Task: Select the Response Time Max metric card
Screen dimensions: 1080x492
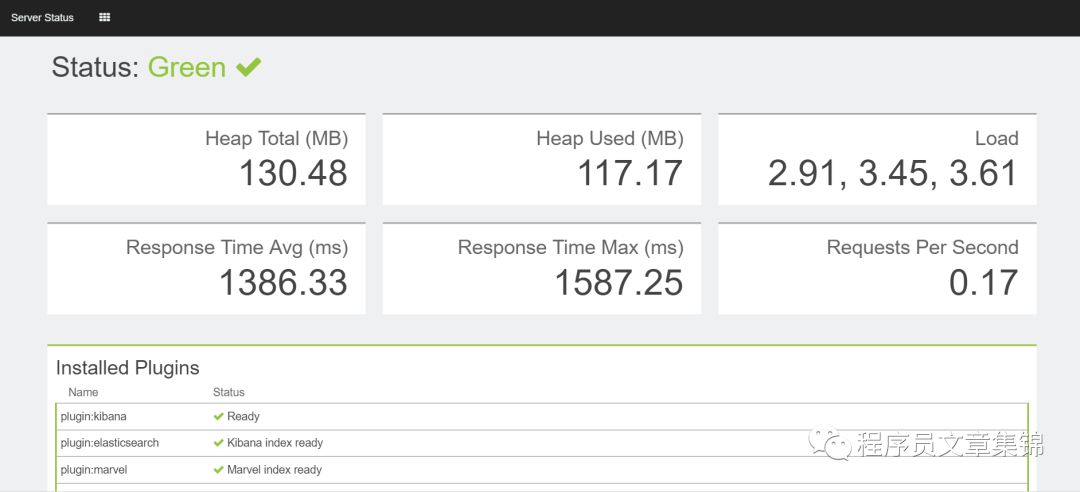Action: tap(541, 268)
